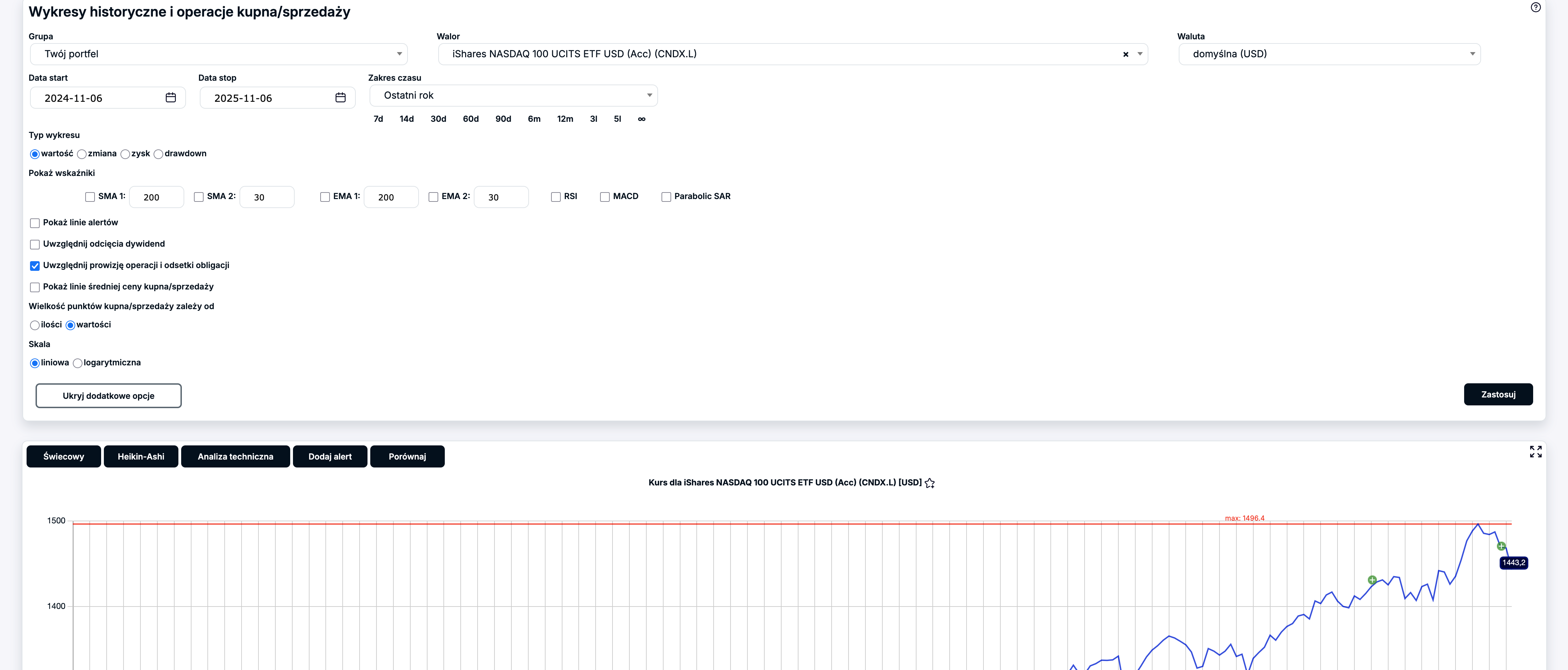Click the favorite star next to the chart title
The height and width of the screenshot is (670, 1568).
(x=930, y=483)
